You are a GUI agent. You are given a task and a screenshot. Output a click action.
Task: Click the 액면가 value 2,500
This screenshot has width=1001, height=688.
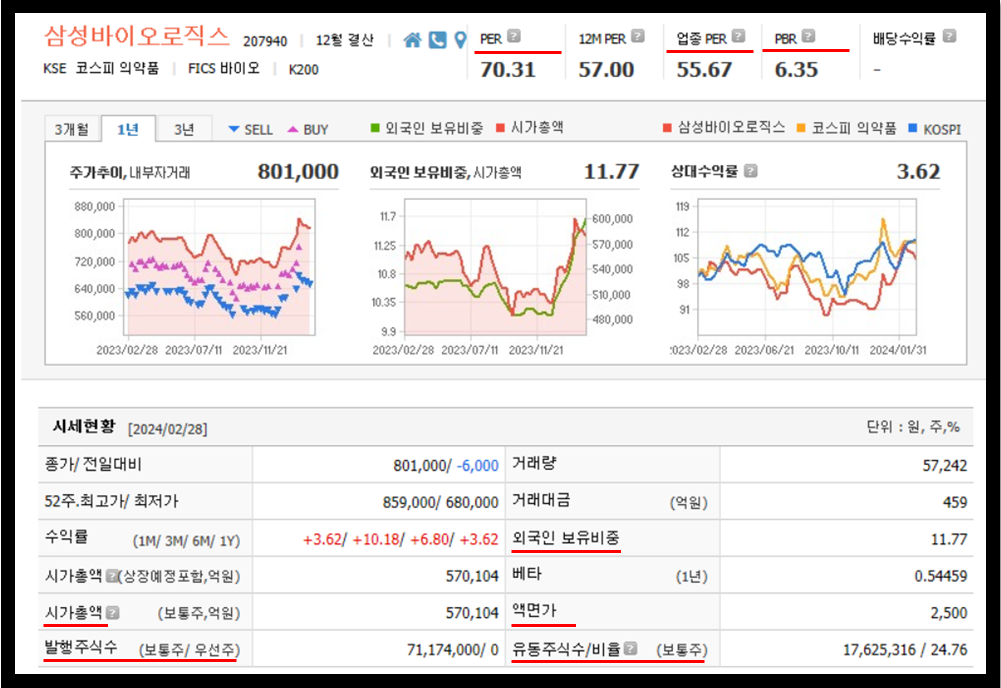(x=949, y=613)
